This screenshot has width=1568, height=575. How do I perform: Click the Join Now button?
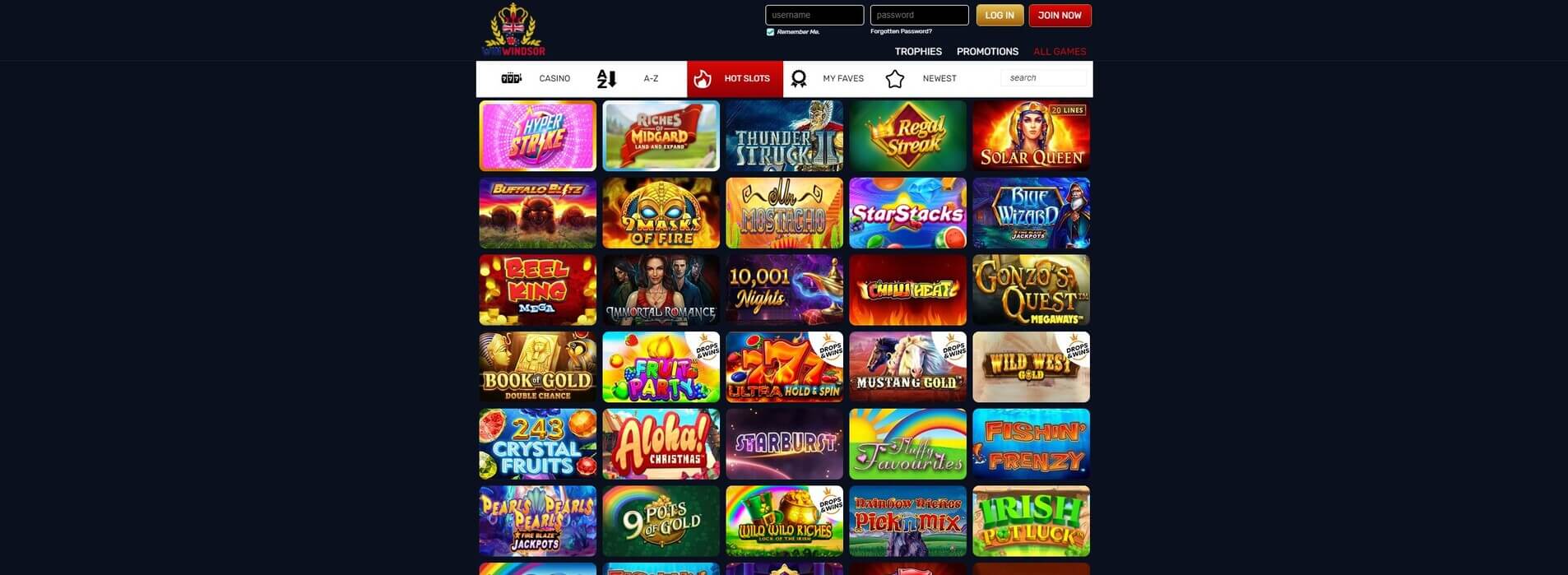click(1060, 15)
